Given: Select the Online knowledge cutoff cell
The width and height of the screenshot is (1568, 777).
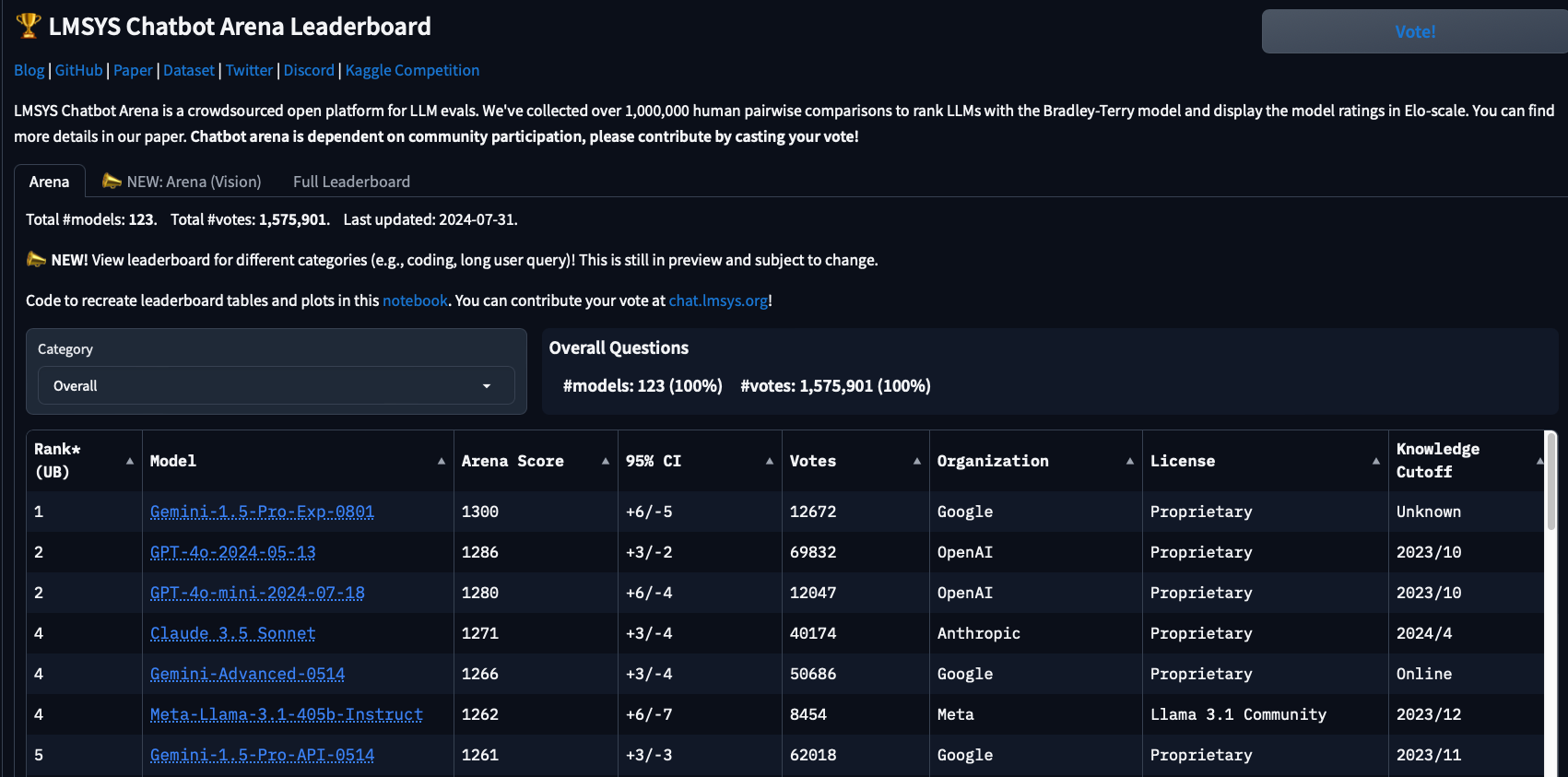Looking at the screenshot, I should (1467, 674).
